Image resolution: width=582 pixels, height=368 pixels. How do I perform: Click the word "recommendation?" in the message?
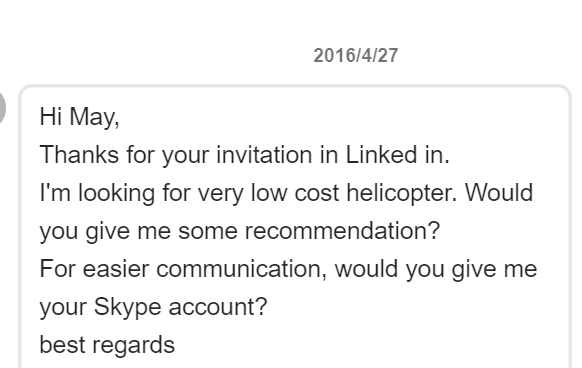[342, 231]
